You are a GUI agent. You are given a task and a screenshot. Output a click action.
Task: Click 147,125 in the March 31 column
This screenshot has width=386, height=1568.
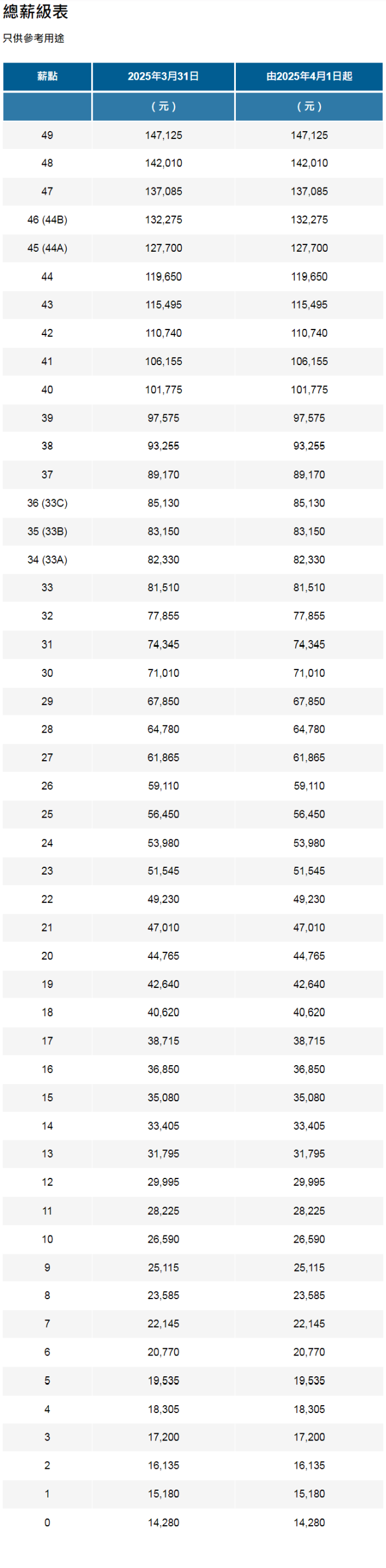click(x=164, y=135)
